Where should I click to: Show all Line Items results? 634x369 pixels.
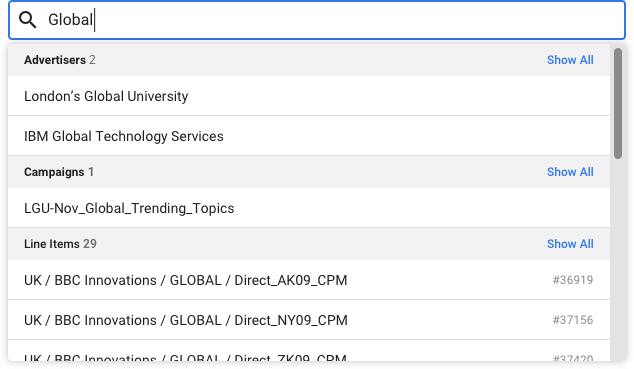tap(570, 244)
